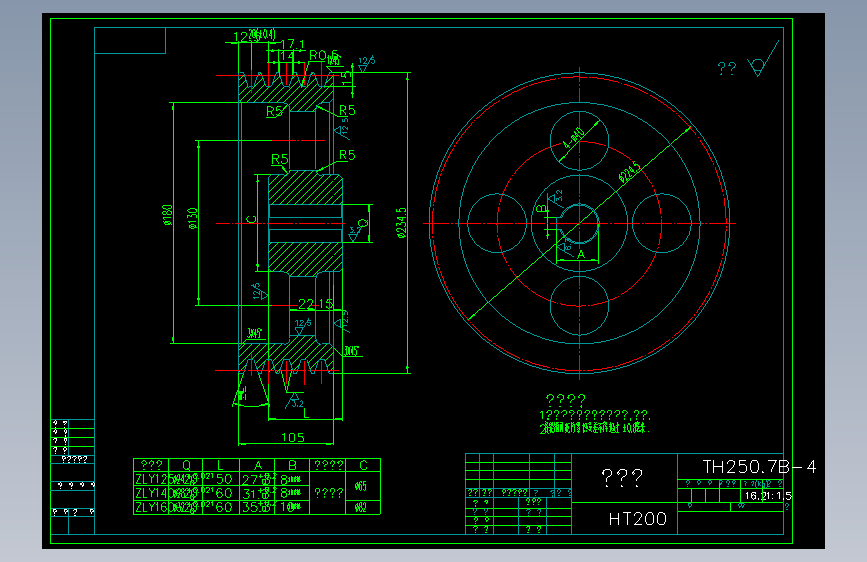Select the HT200 material label
This screenshot has height=562, width=867.
coord(638,519)
